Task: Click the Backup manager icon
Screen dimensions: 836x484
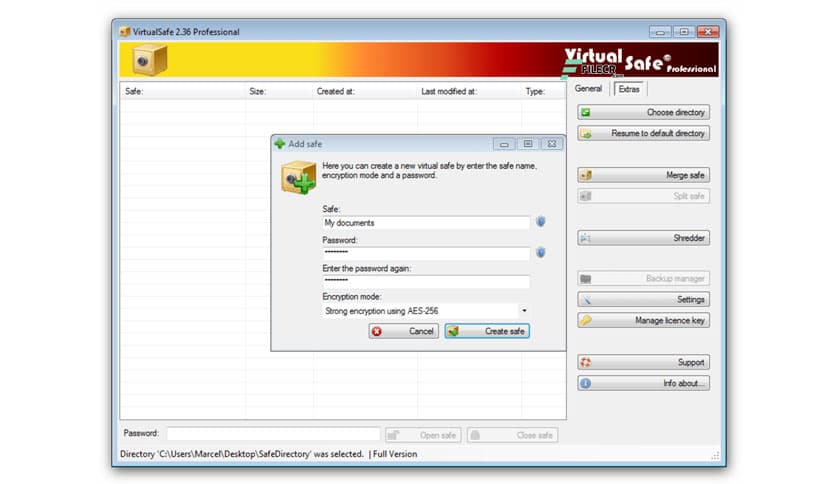Action: click(586, 279)
